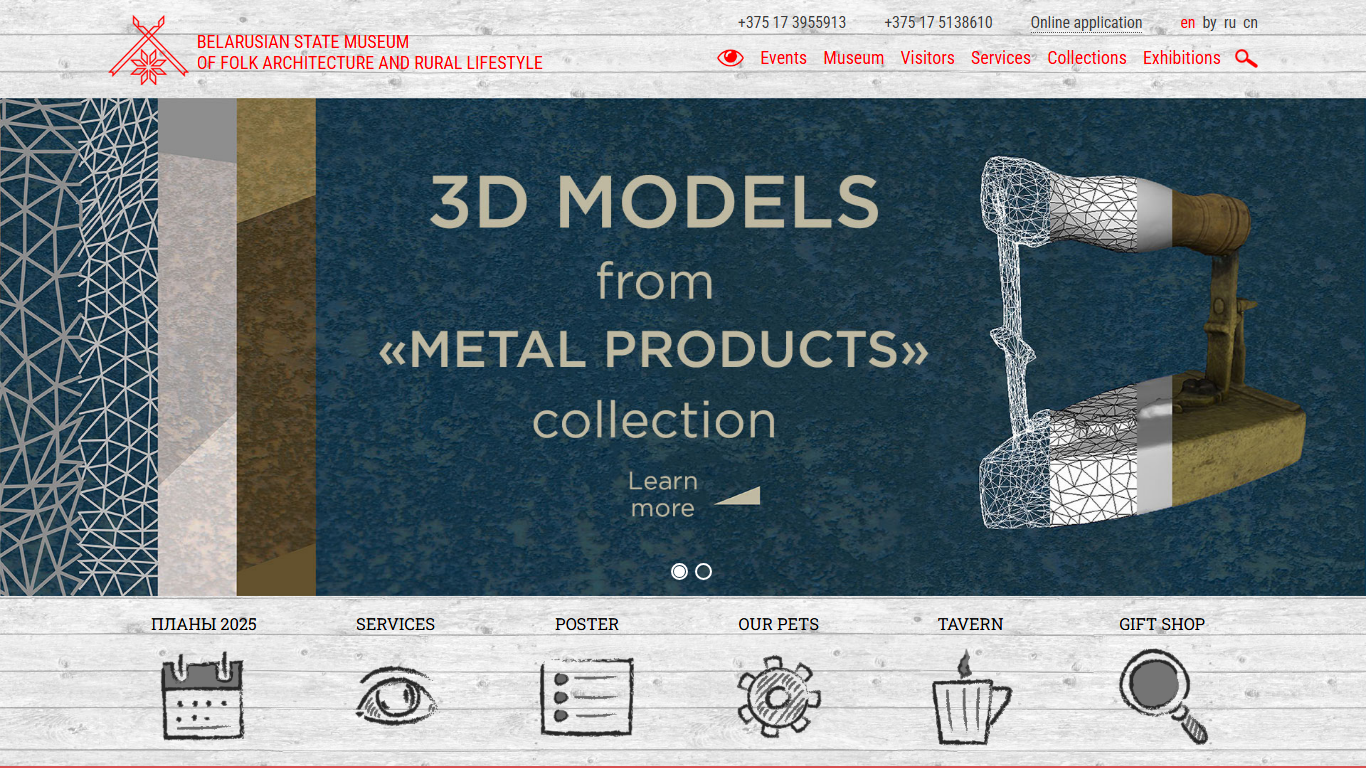
Task: Click the Learn more triangle arrow
Action: tap(737, 496)
